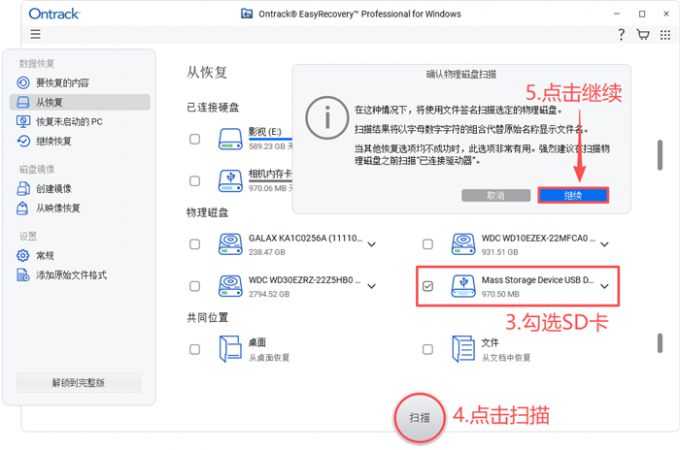Click the 相机内存卡 USB drive icon

[x=230, y=181]
